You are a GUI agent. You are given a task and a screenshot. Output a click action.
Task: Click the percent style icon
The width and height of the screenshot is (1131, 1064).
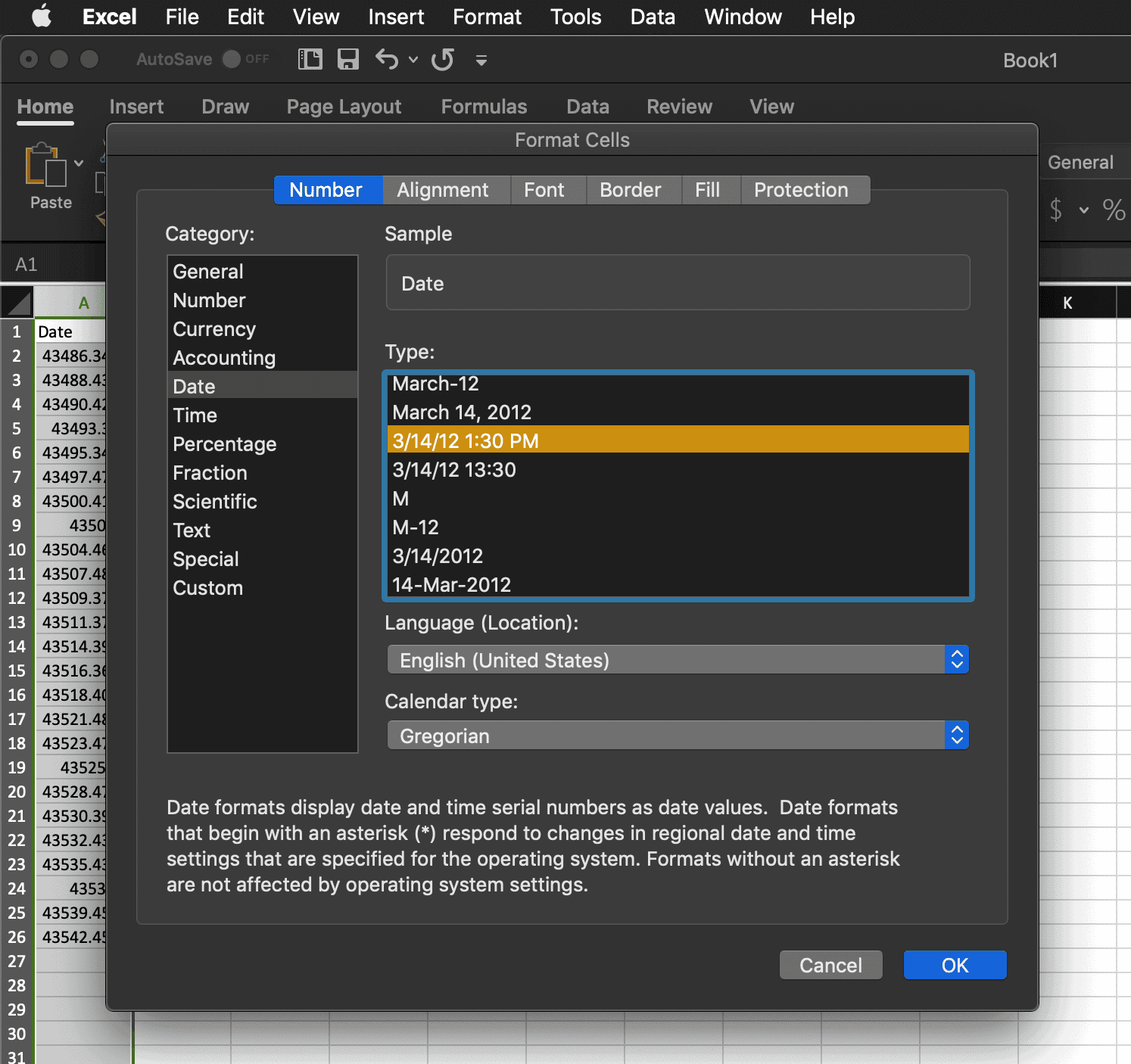pos(1113,210)
